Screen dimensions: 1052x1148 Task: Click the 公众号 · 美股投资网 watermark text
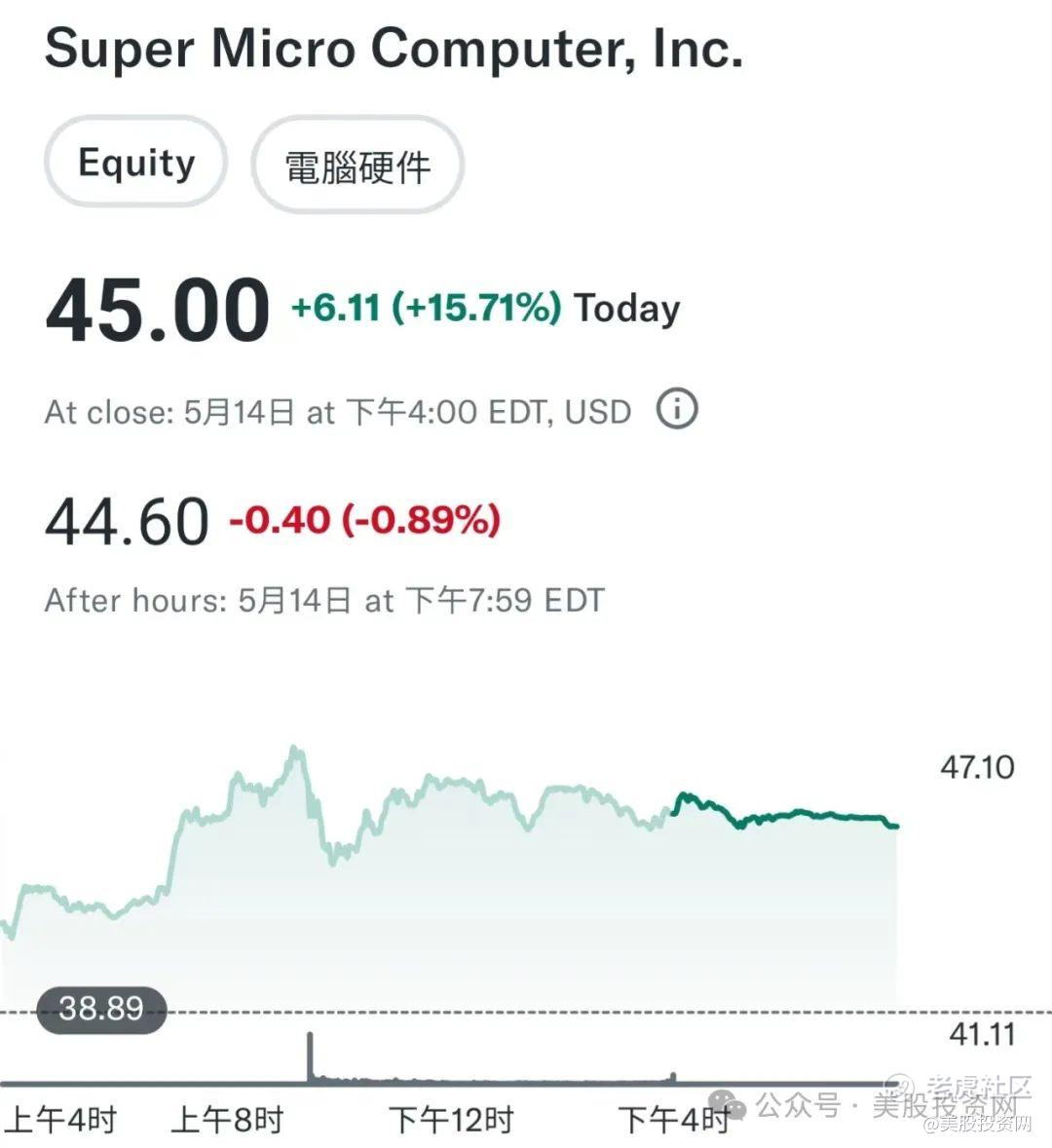tap(886, 1106)
